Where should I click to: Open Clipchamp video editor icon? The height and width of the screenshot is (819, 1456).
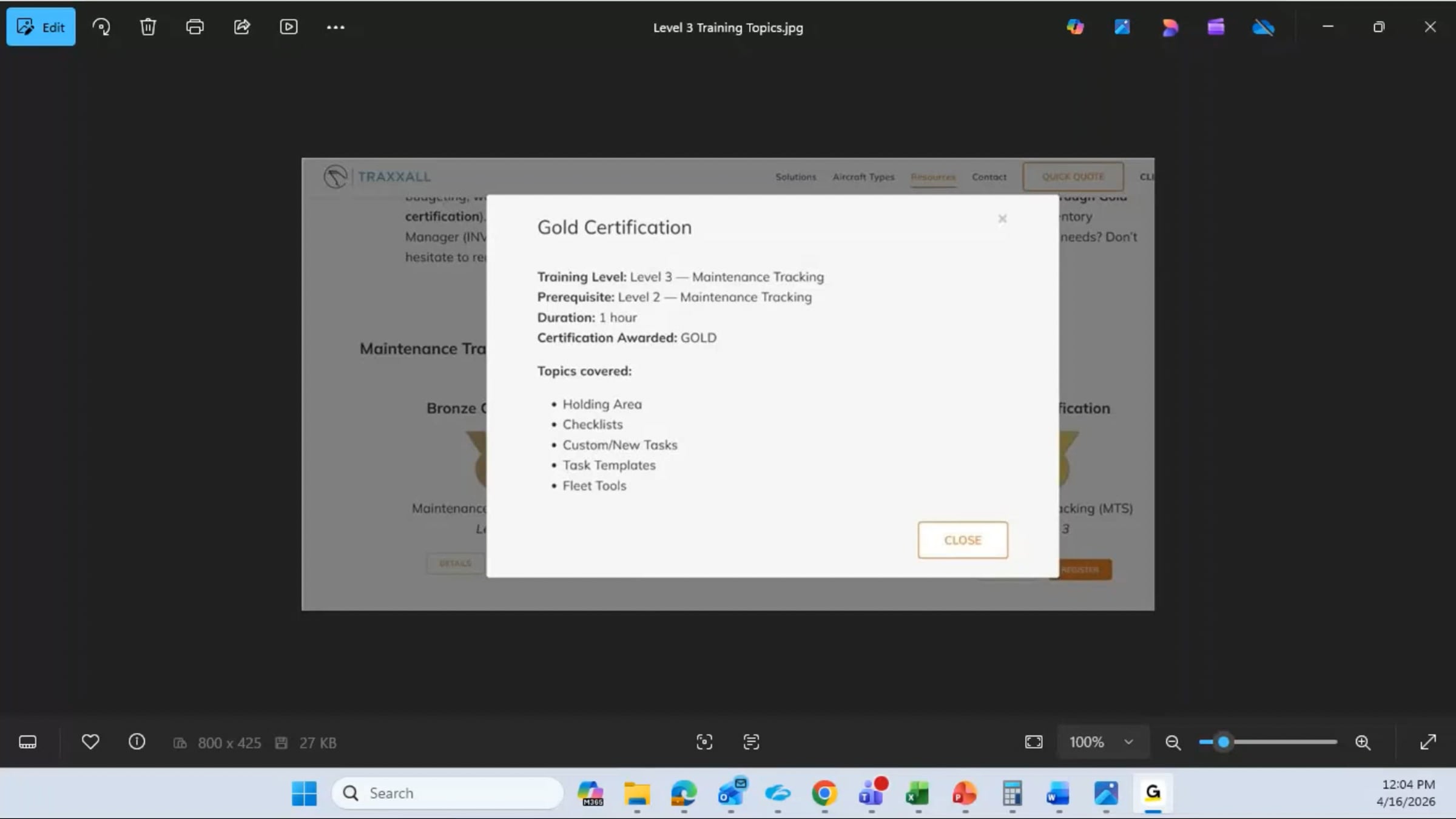tap(1216, 27)
